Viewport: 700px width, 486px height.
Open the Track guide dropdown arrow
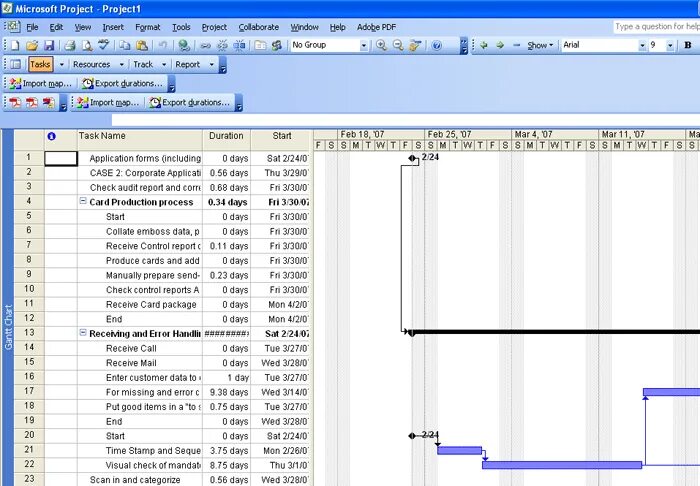tap(164, 65)
